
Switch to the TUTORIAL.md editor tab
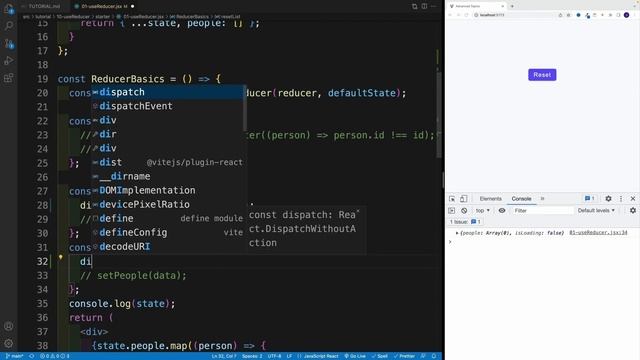tap(44, 6)
